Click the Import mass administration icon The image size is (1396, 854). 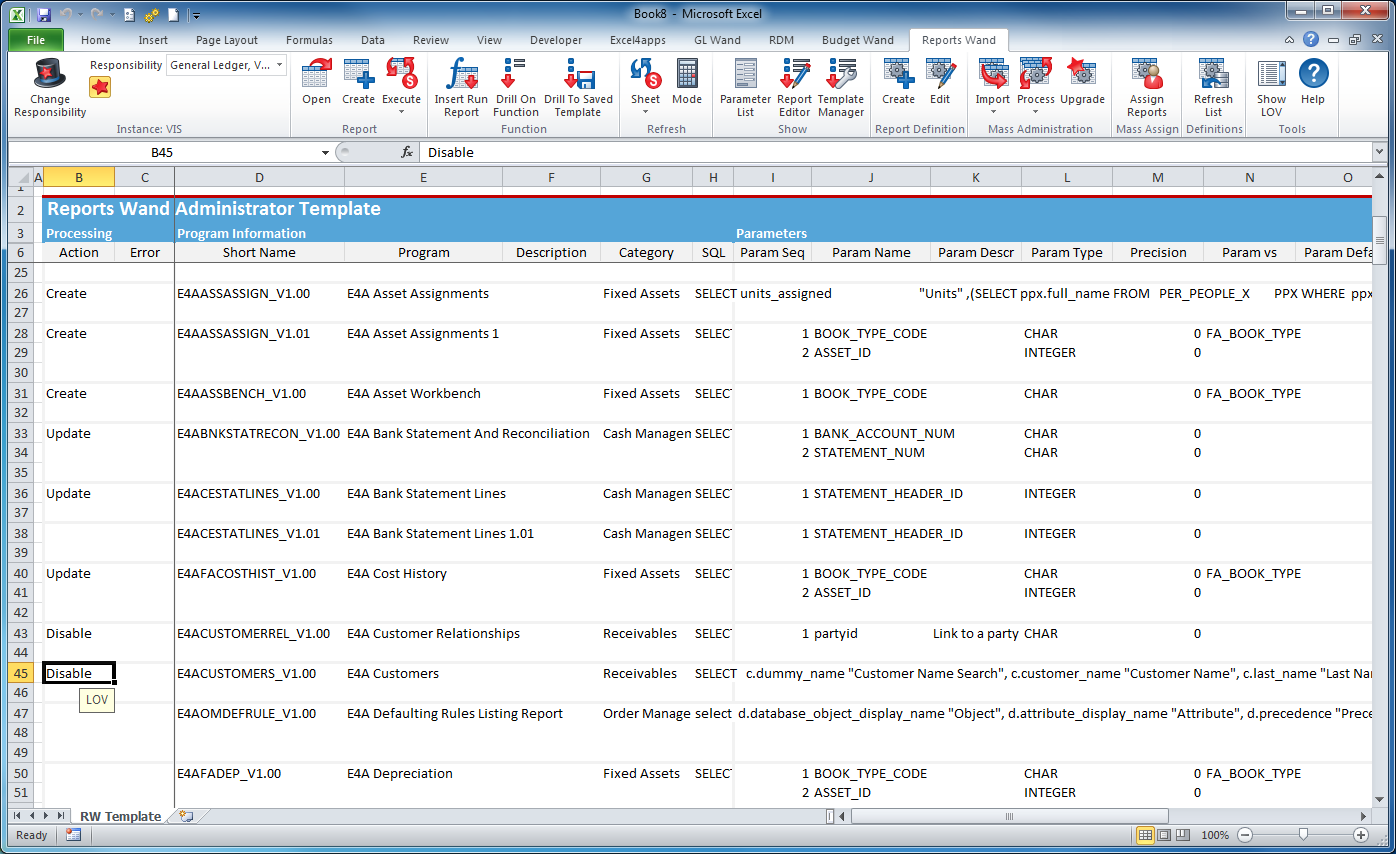click(x=993, y=75)
